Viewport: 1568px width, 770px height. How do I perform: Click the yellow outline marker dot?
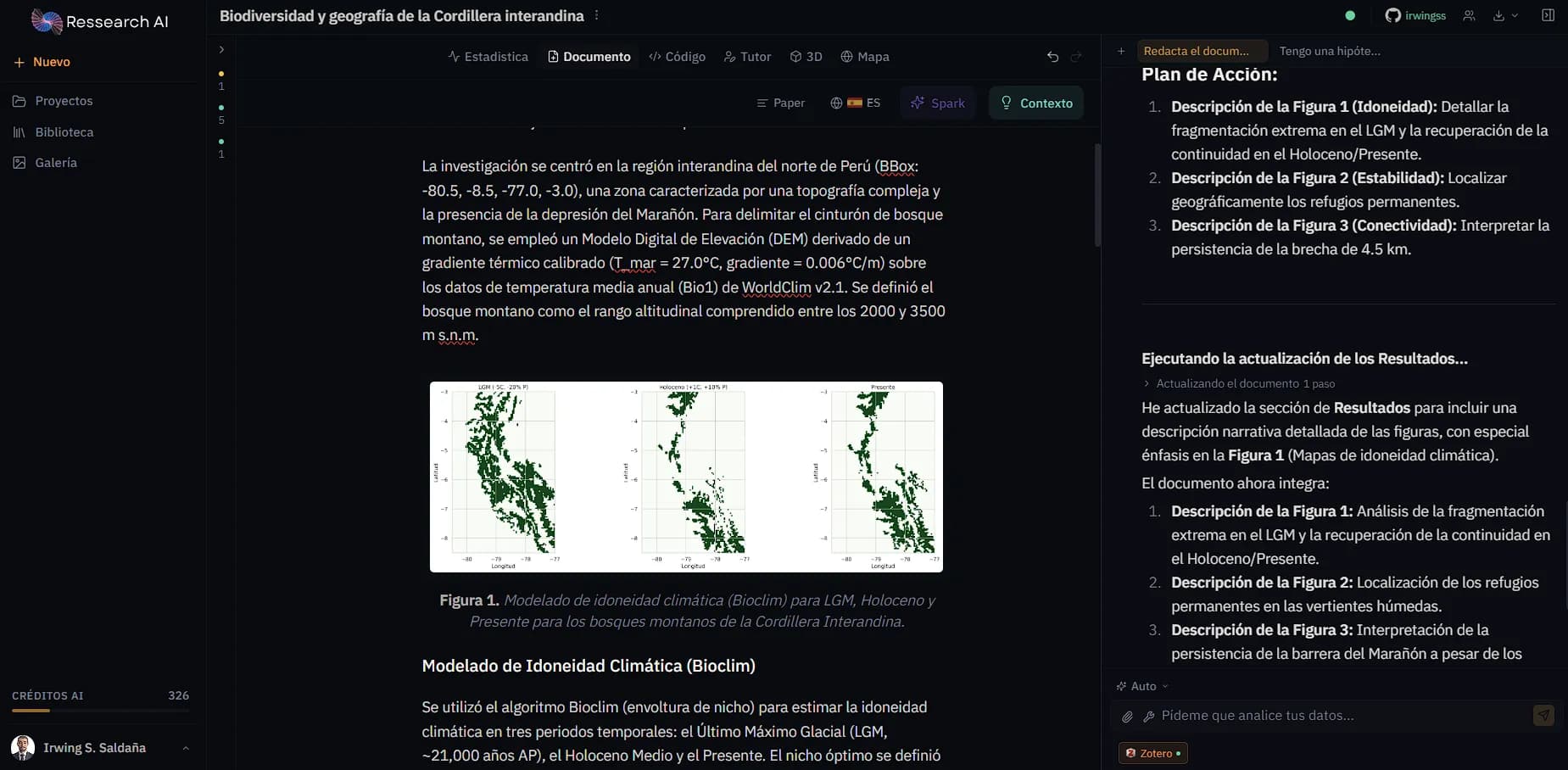tap(221, 74)
